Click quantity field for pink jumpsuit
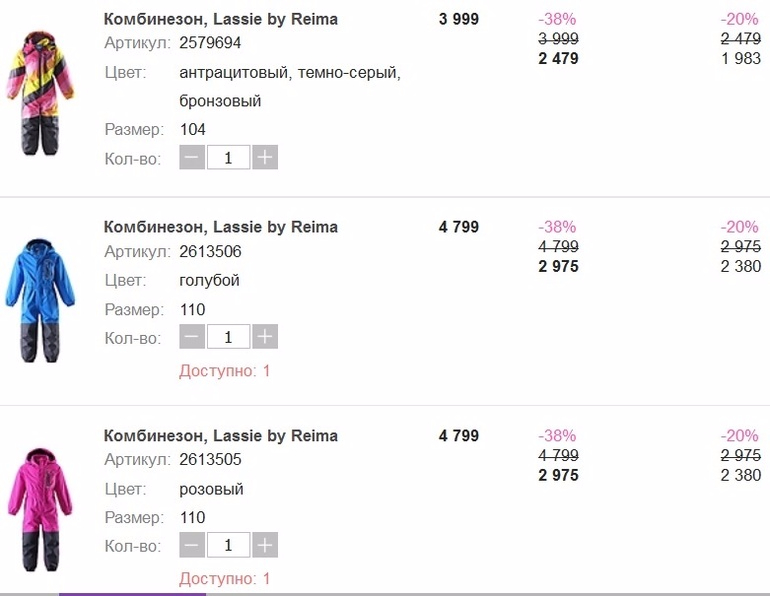The height and width of the screenshot is (596, 770). click(228, 546)
